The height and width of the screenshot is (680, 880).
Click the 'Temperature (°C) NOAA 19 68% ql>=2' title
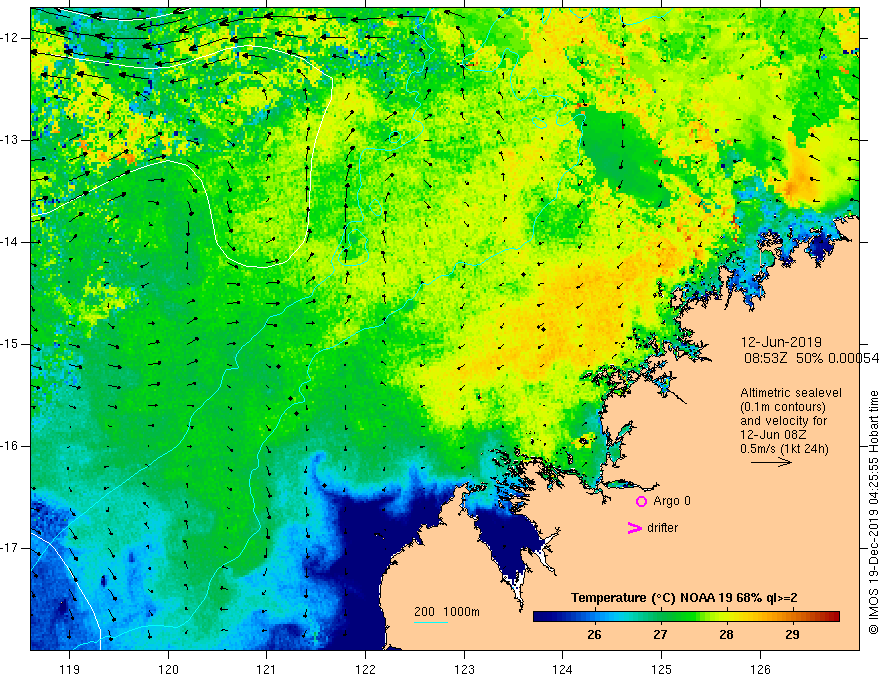(684, 598)
